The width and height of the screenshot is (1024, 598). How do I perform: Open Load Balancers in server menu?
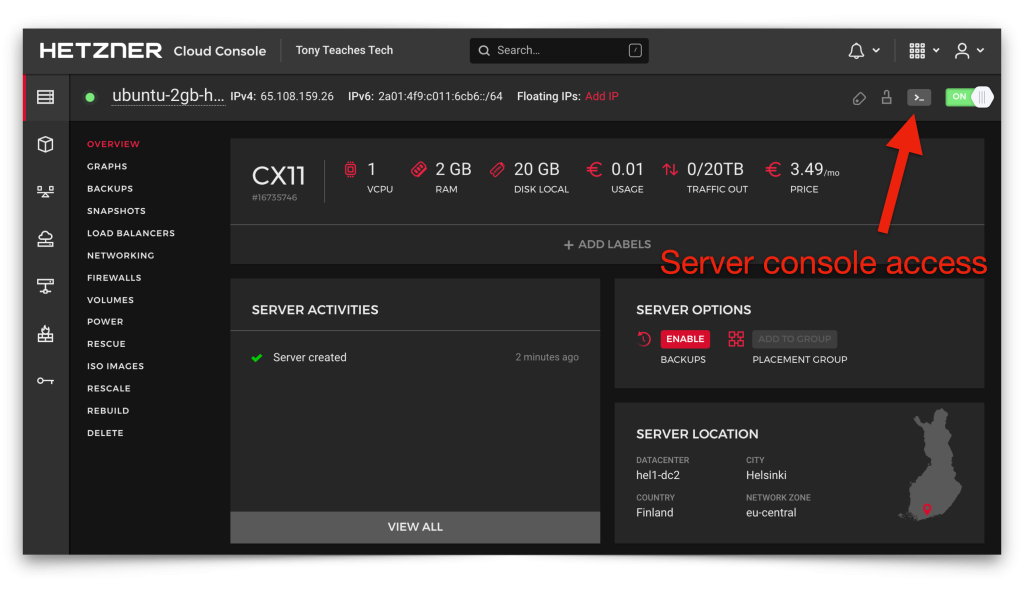click(131, 233)
